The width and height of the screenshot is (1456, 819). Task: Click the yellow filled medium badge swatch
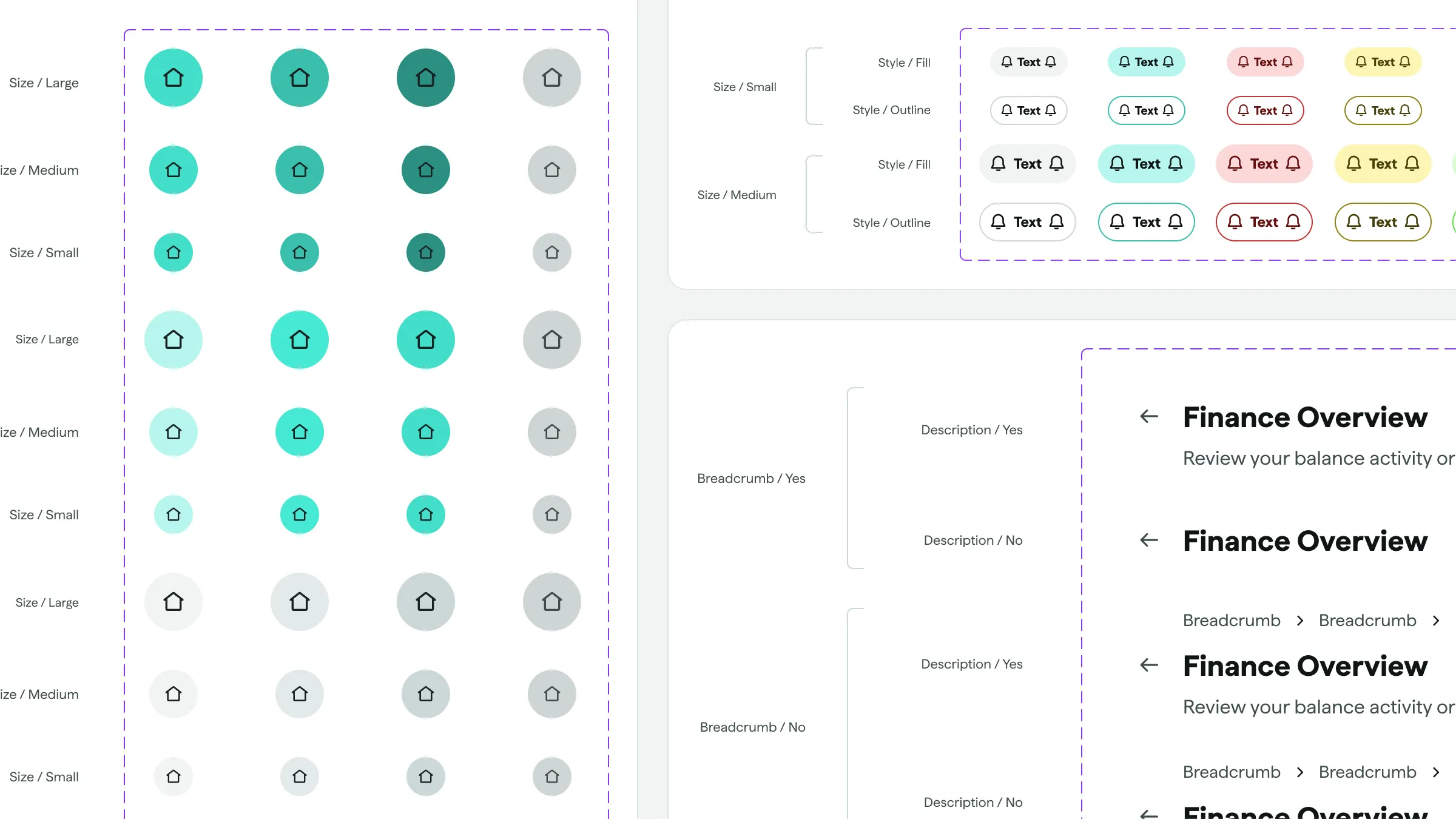pos(1383,164)
